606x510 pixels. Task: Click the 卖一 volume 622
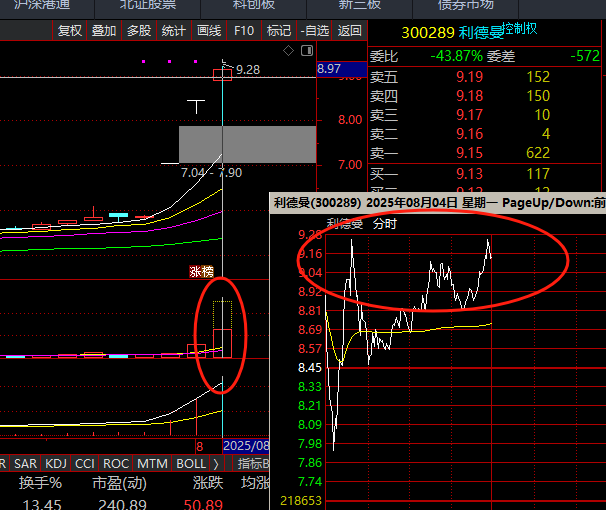point(538,153)
